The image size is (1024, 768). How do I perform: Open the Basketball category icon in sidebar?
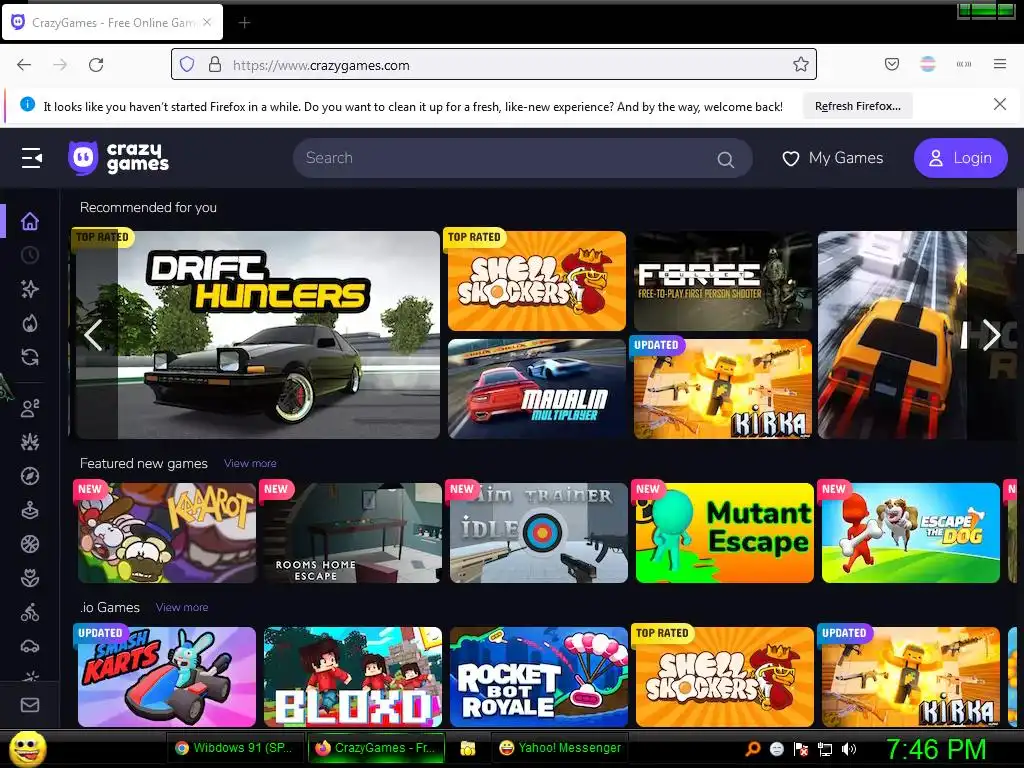[x=30, y=544]
